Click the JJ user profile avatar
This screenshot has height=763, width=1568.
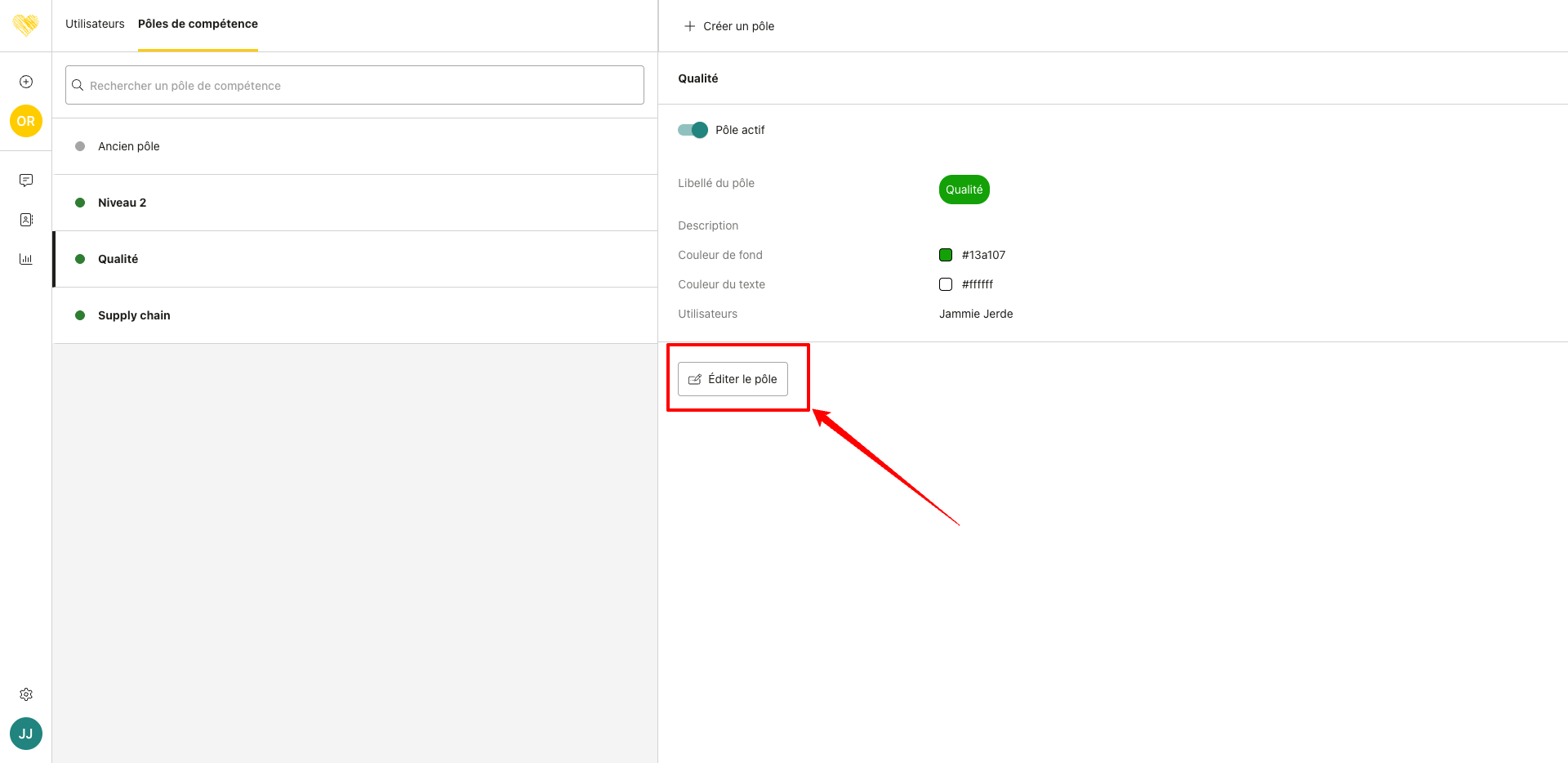click(x=26, y=734)
